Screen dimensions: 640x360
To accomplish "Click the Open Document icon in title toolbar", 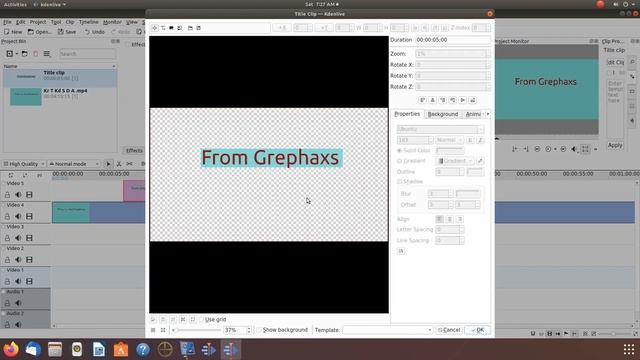I will 190,28.
